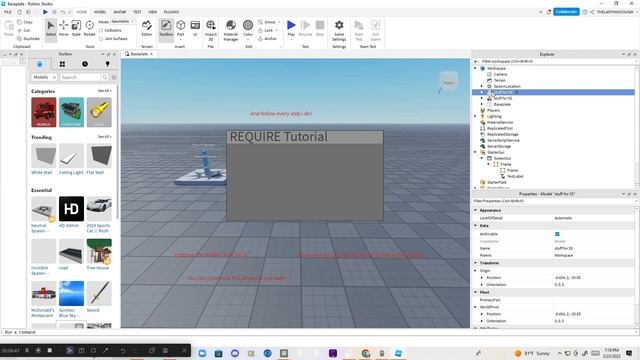Switch to the MODEL ribbon tab
The width and height of the screenshot is (640, 360).
tap(100, 12)
